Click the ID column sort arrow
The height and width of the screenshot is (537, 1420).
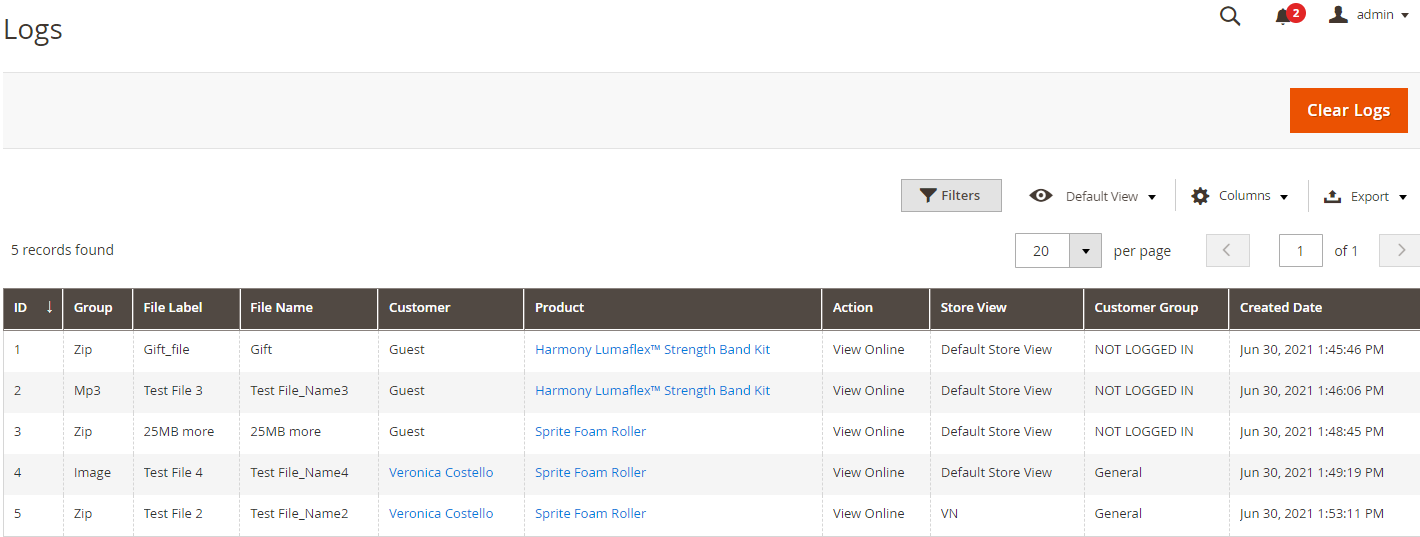[x=49, y=308]
